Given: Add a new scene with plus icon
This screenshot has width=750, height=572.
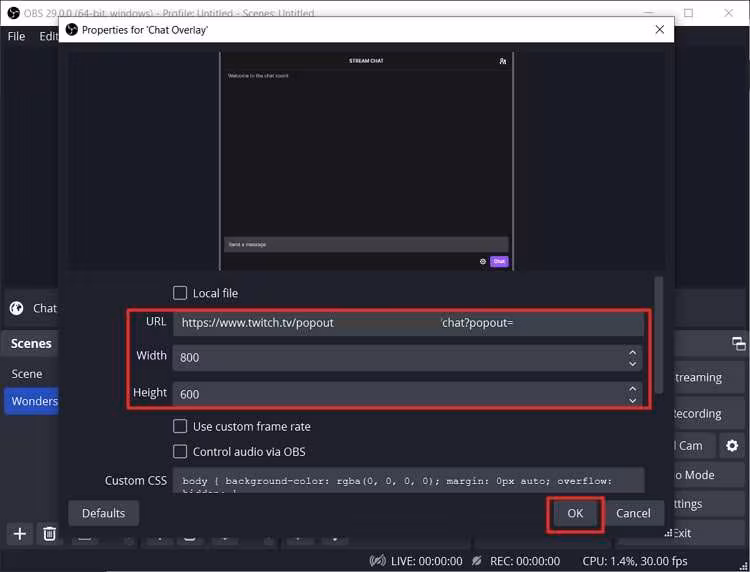Looking at the screenshot, I should [20, 533].
